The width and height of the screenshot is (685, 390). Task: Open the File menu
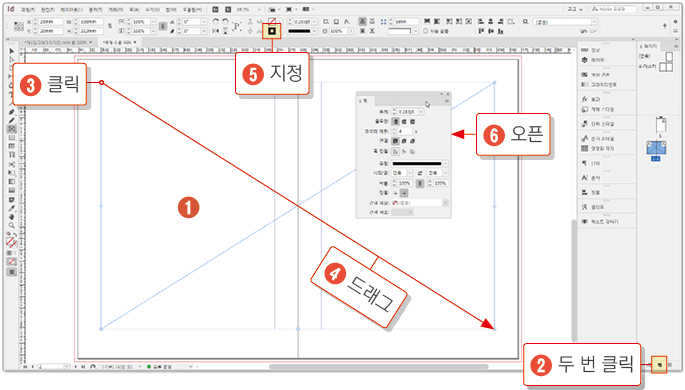click(x=28, y=9)
